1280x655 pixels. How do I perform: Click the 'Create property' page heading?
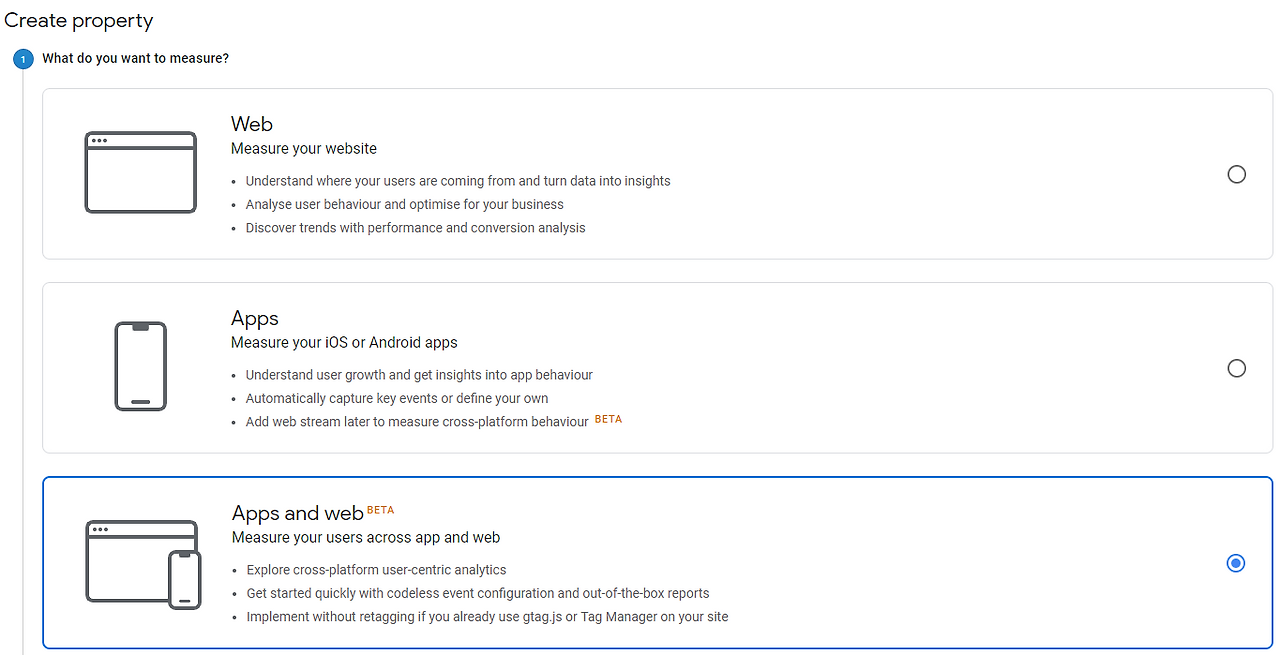click(x=79, y=20)
